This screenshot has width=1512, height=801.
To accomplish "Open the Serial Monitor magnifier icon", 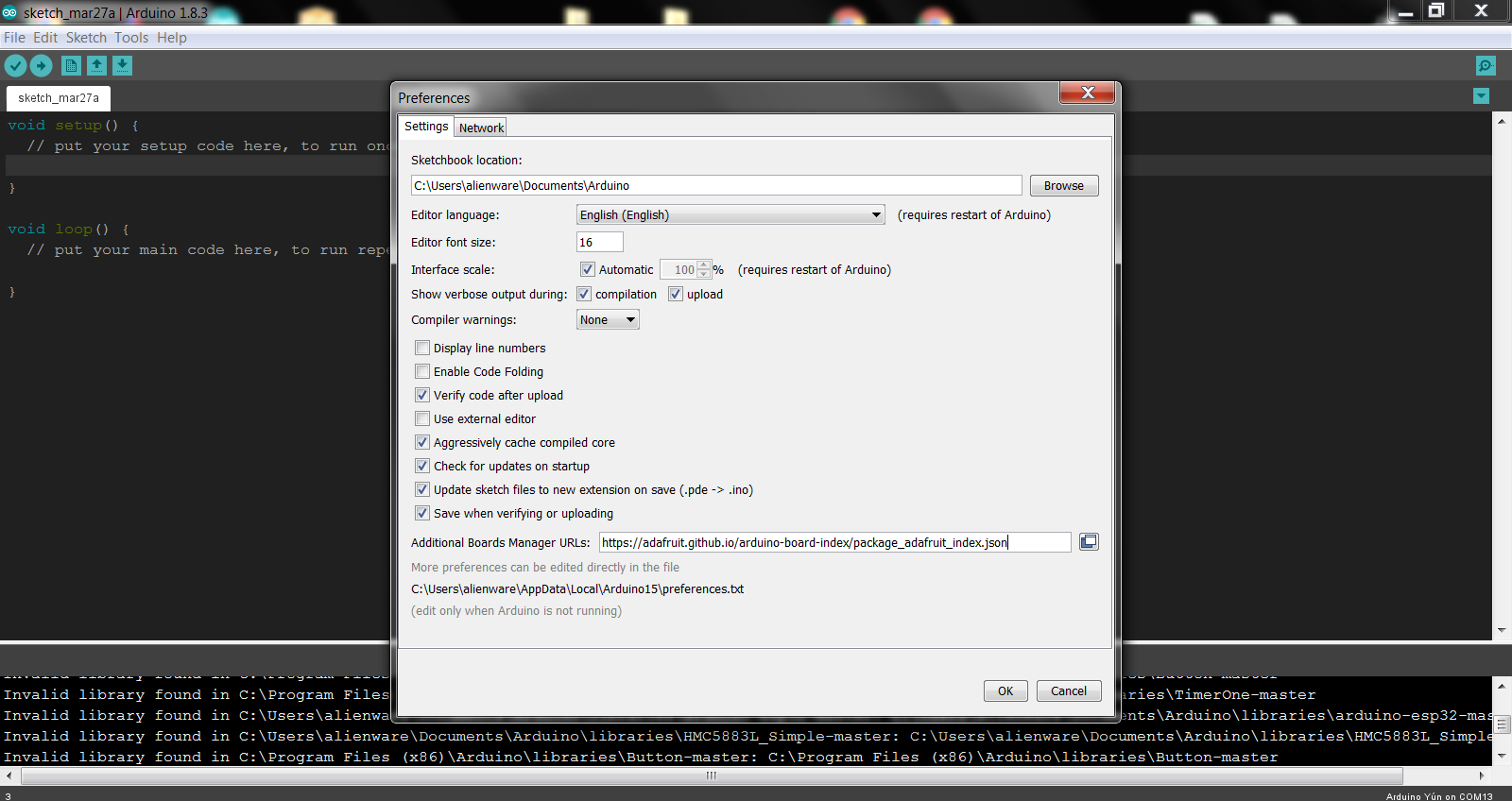I will pyautogui.click(x=1486, y=65).
